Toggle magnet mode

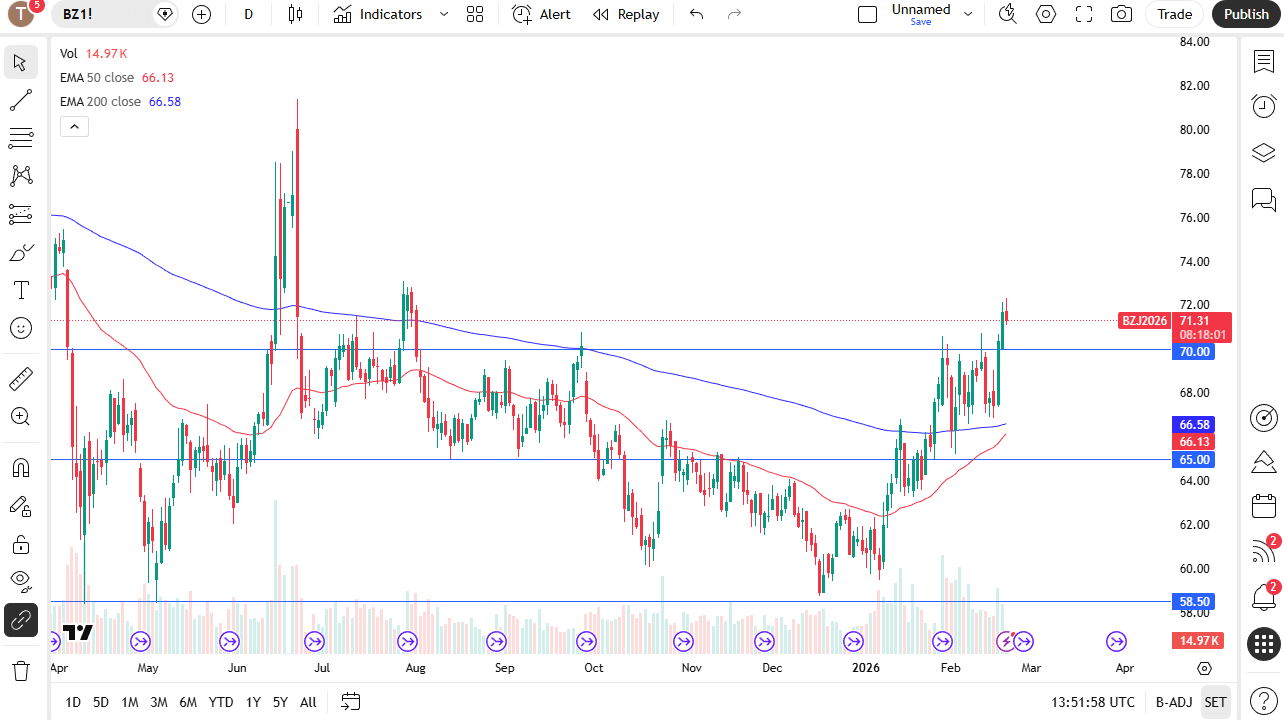20,468
